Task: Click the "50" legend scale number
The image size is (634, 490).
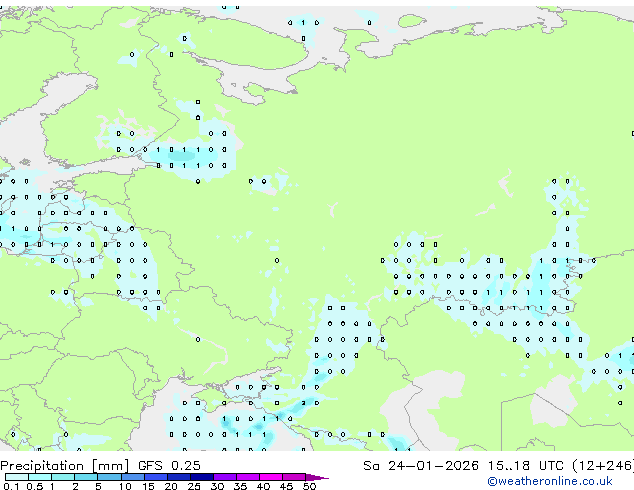Action: tap(309, 486)
